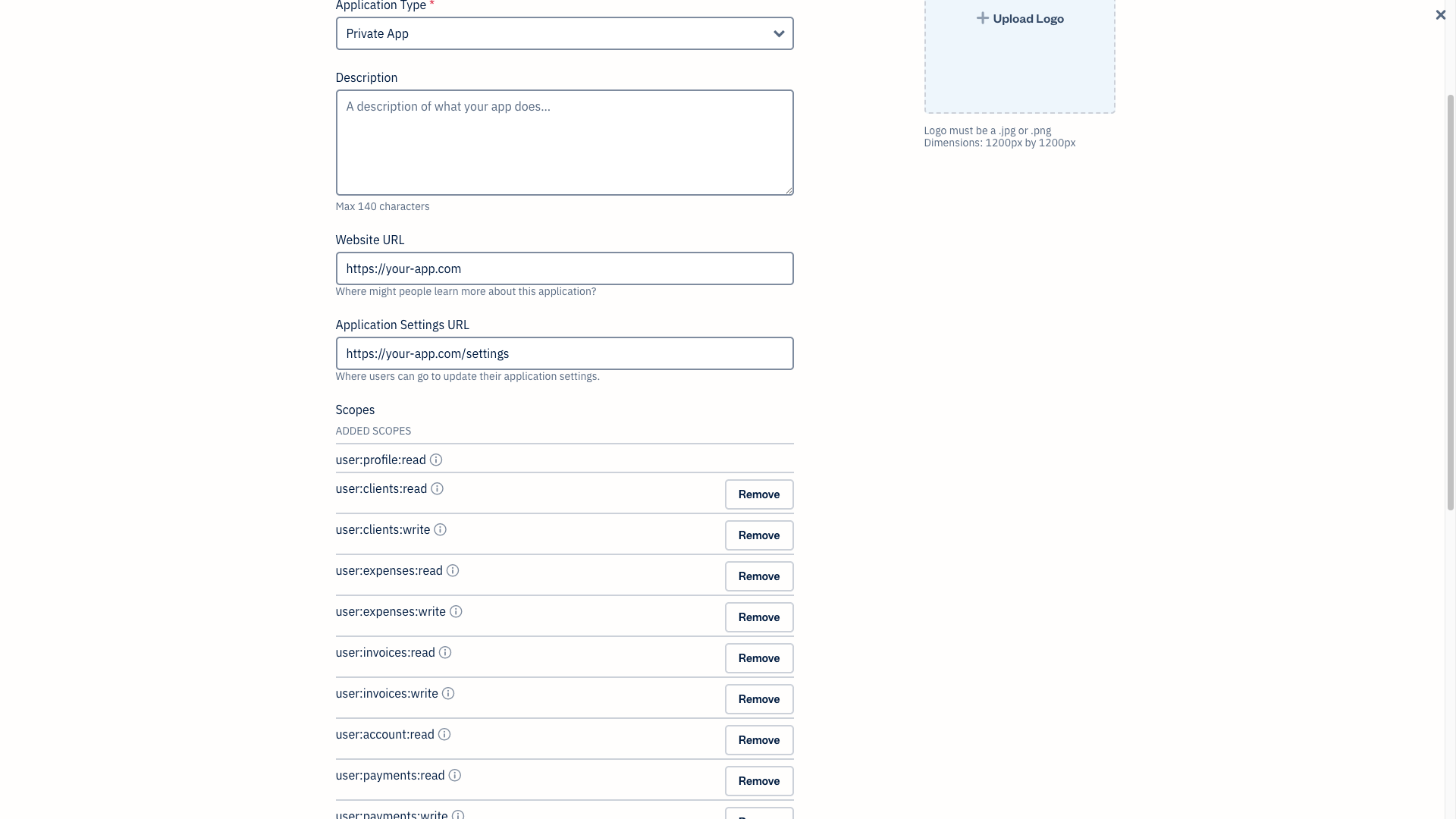This screenshot has height=819, width=1456.
Task: Remove the user:invoices:read scope
Action: (x=759, y=658)
